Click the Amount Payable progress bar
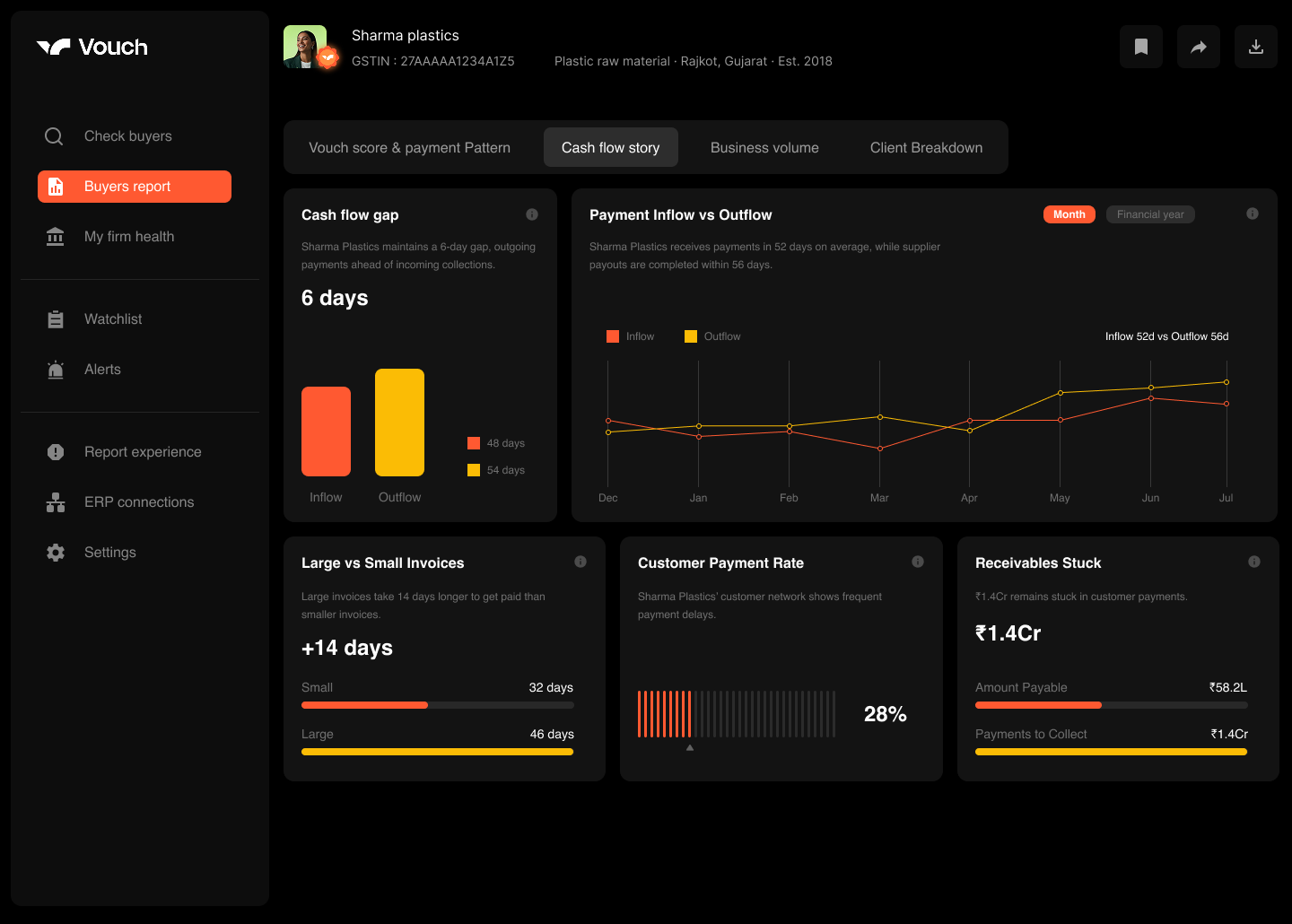The image size is (1292, 924). pos(1112,705)
